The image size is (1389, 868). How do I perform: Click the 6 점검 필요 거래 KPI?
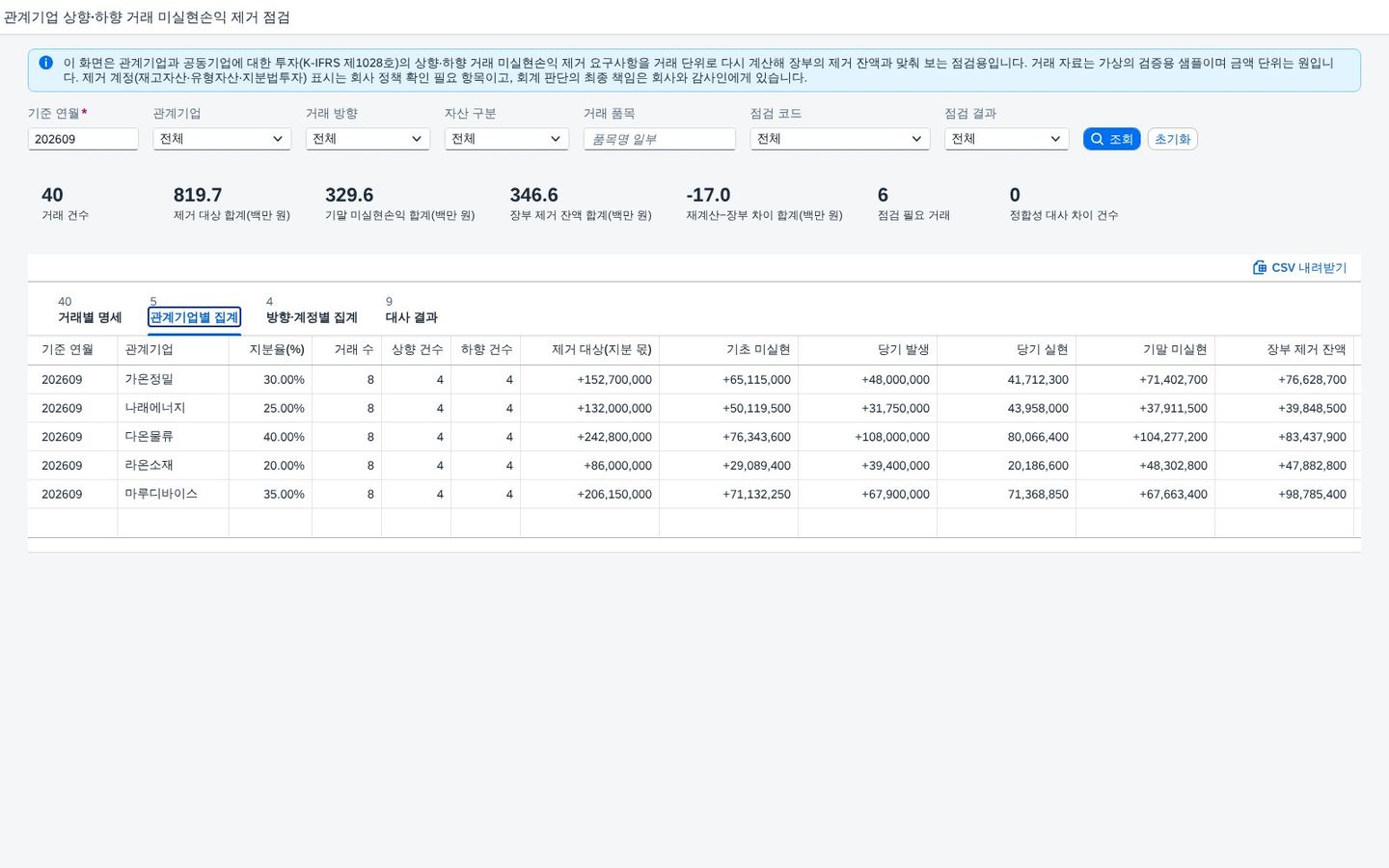pos(913,203)
